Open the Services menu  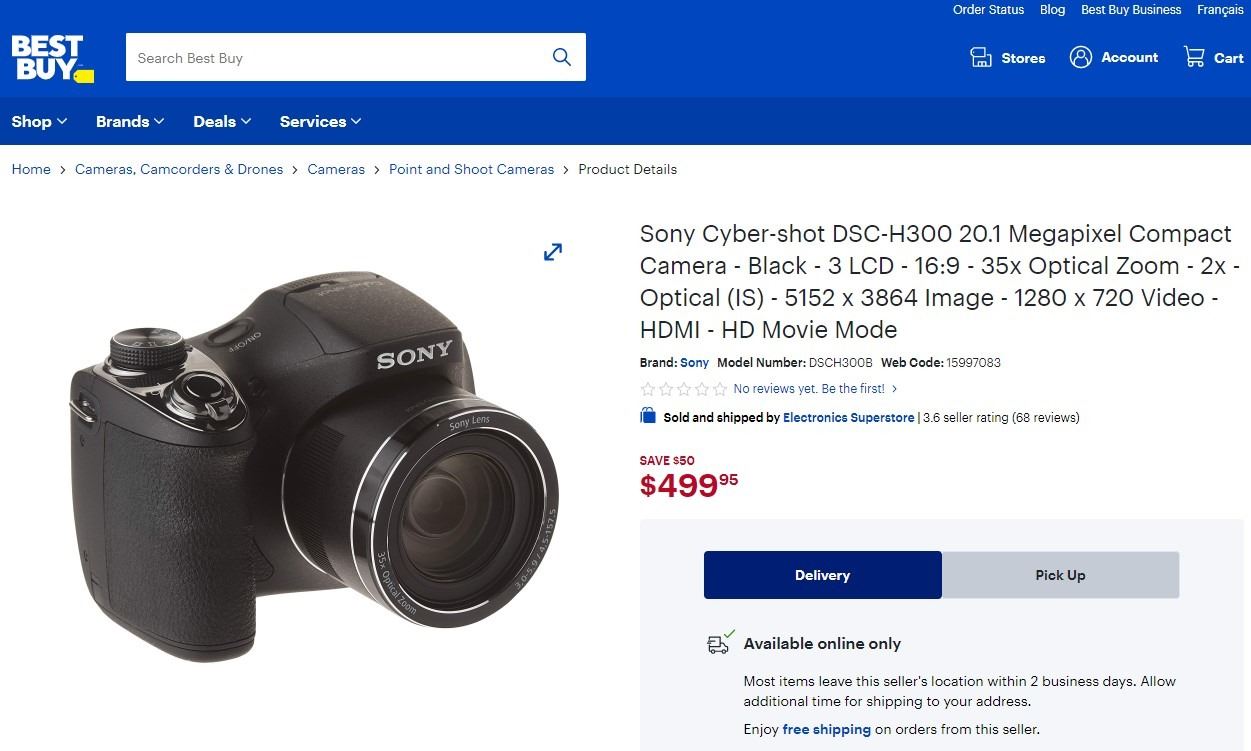point(320,121)
